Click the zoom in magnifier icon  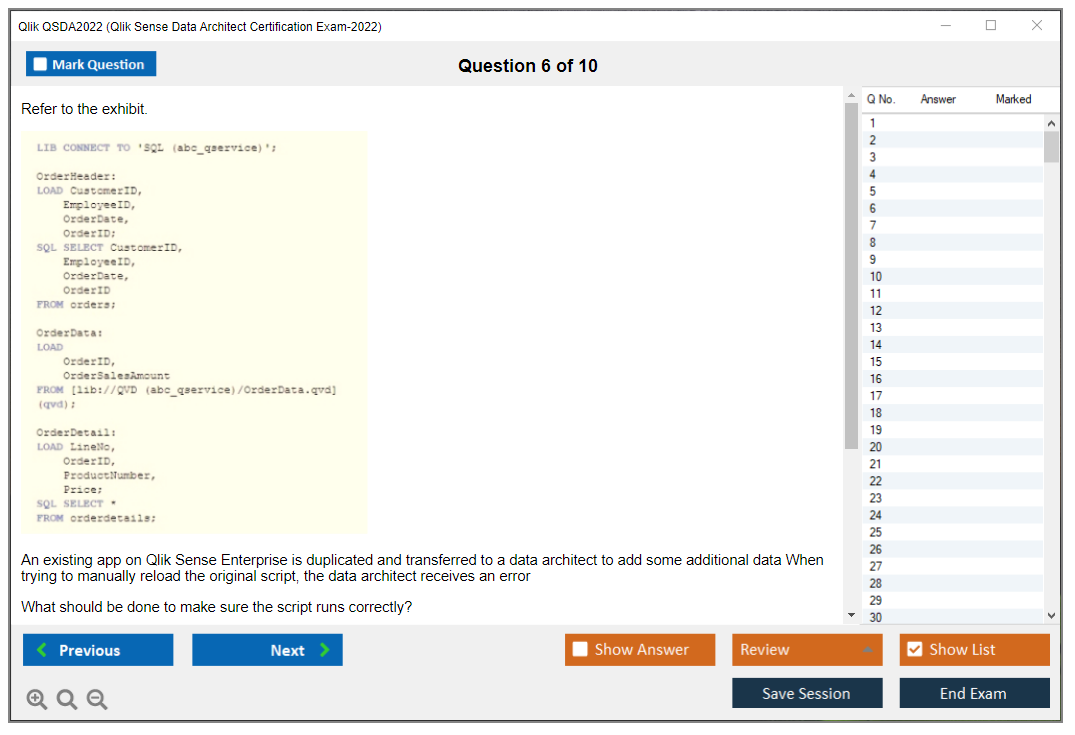[x=36, y=700]
